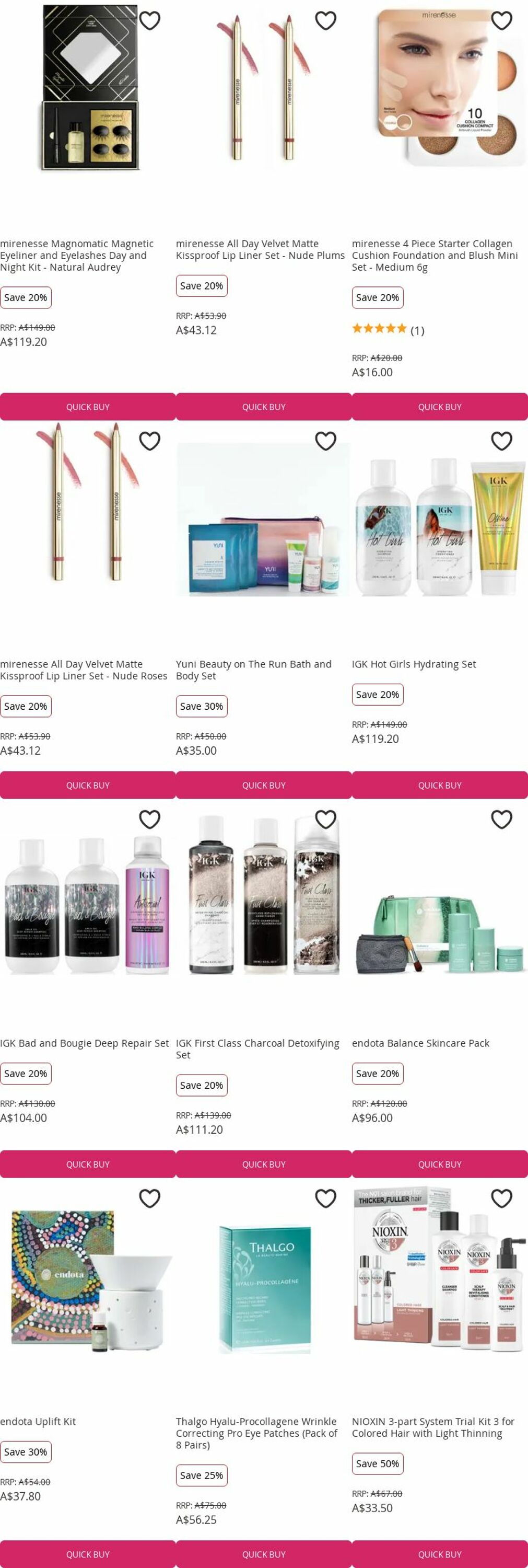Open IGK Hot Girls Hydrating Set title link
The height and width of the screenshot is (1568, 528).
tap(414, 664)
